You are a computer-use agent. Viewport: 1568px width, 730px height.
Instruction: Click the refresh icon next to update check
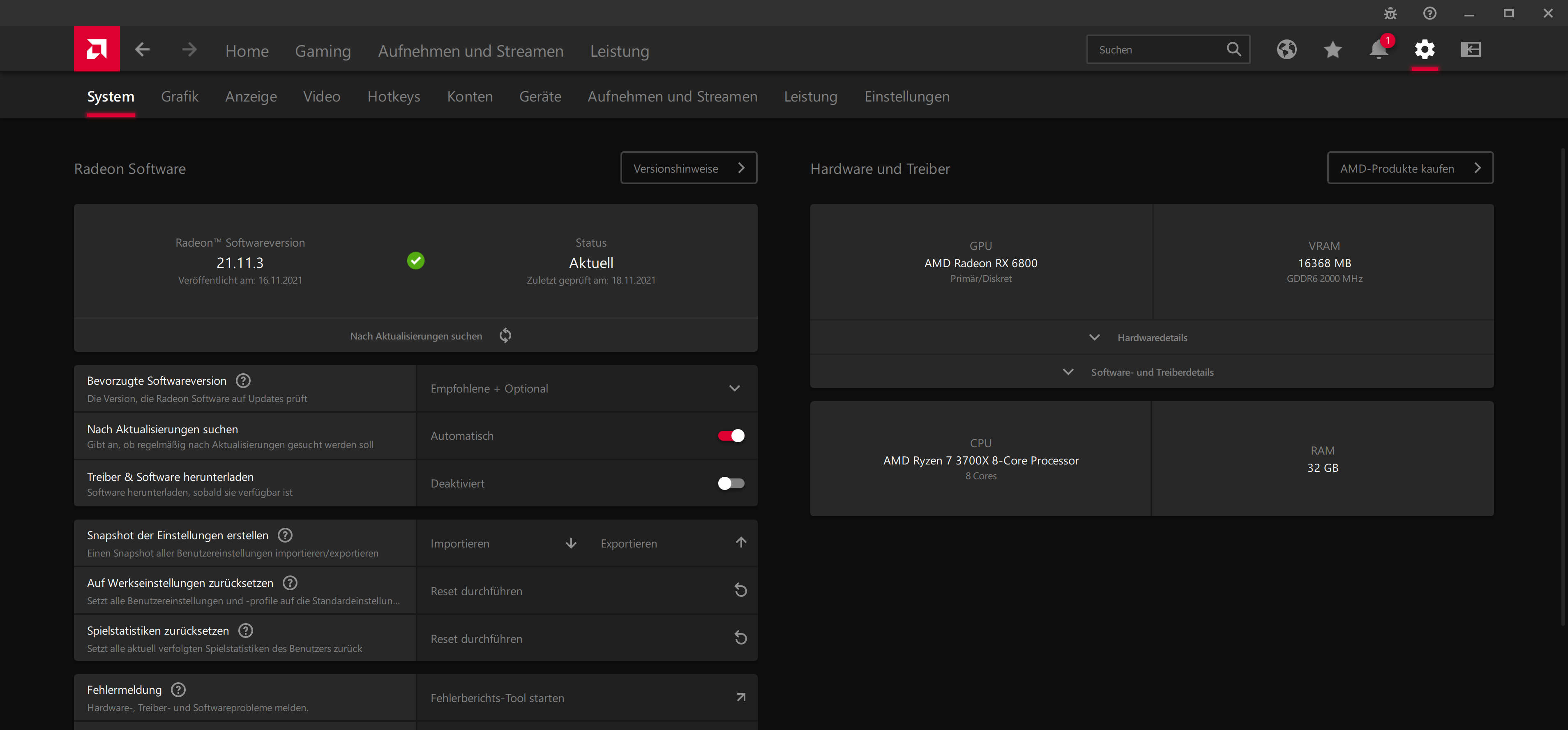[505, 335]
